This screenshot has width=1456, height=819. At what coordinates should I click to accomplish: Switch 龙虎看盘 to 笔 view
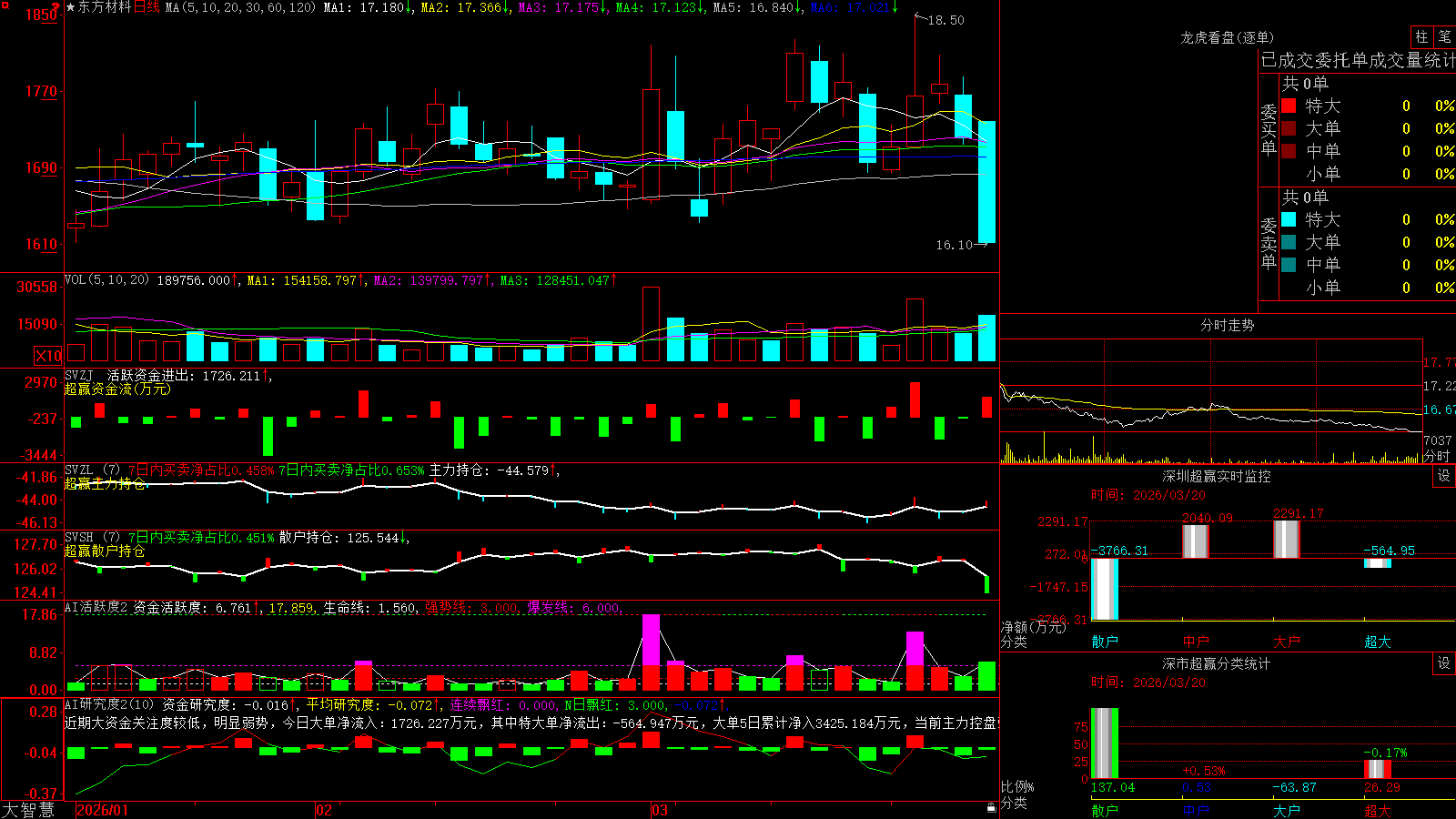[1444, 36]
